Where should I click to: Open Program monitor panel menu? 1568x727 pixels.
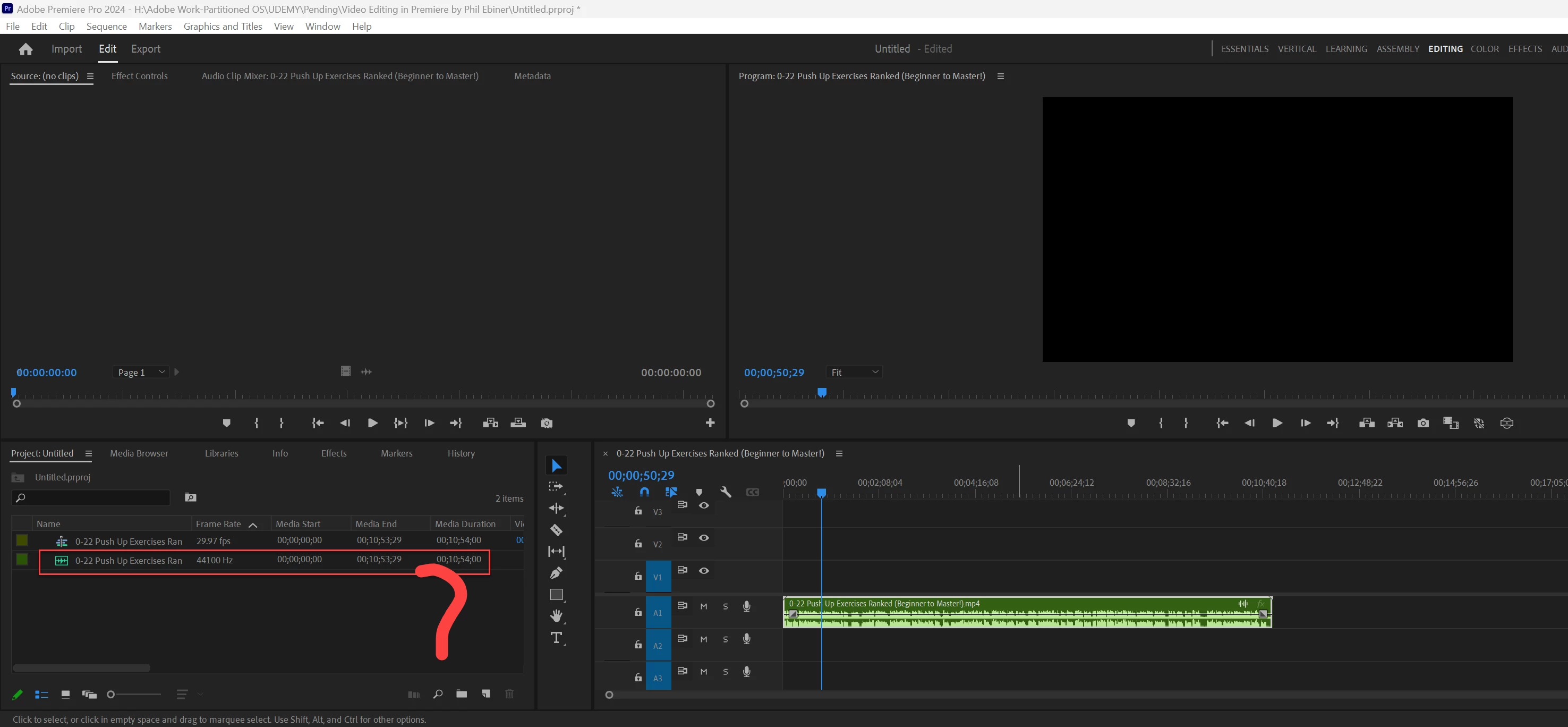click(1000, 76)
